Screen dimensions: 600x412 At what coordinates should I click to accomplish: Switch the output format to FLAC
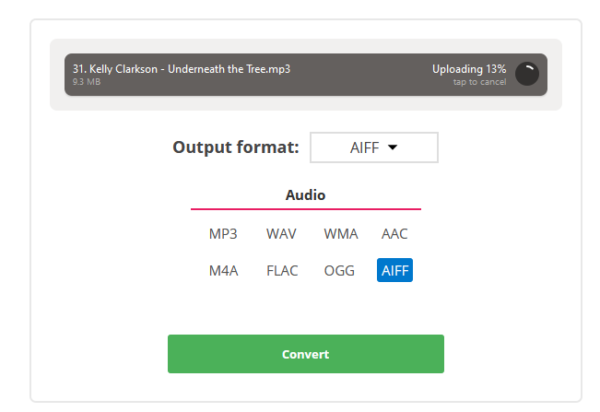pyautogui.click(x=281, y=270)
